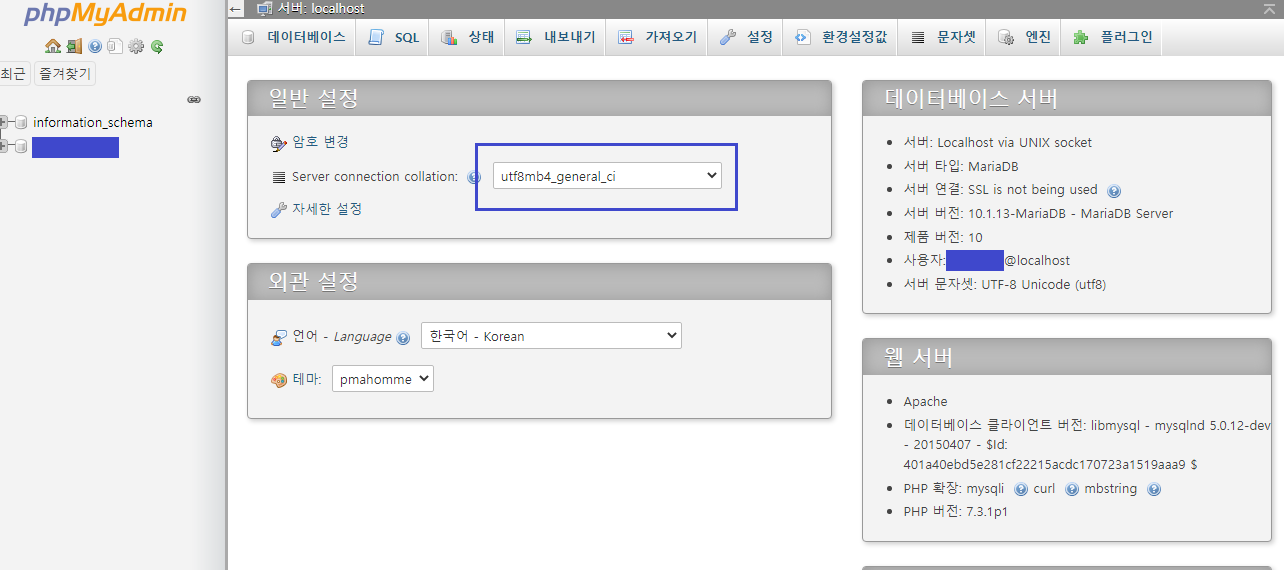Open the pmahomme theme dropdown
The height and width of the screenshot is (570, 1284).
point(383,379)
